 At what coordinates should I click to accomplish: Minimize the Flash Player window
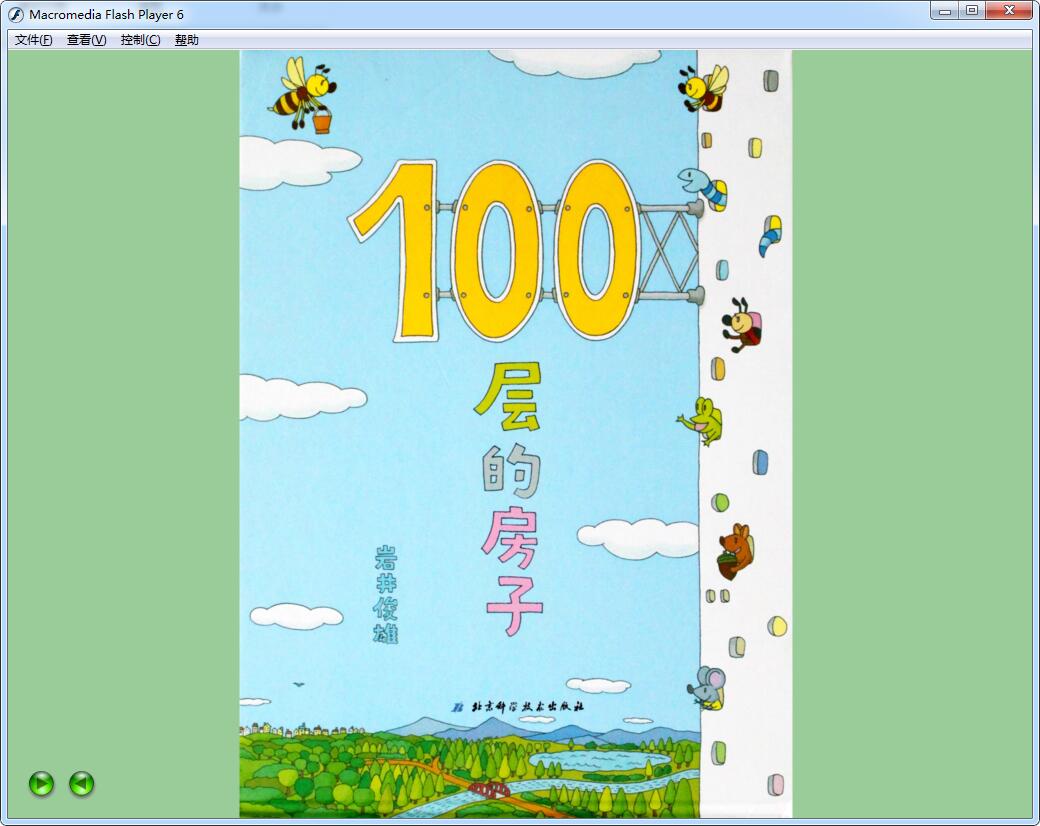(944, 11)
